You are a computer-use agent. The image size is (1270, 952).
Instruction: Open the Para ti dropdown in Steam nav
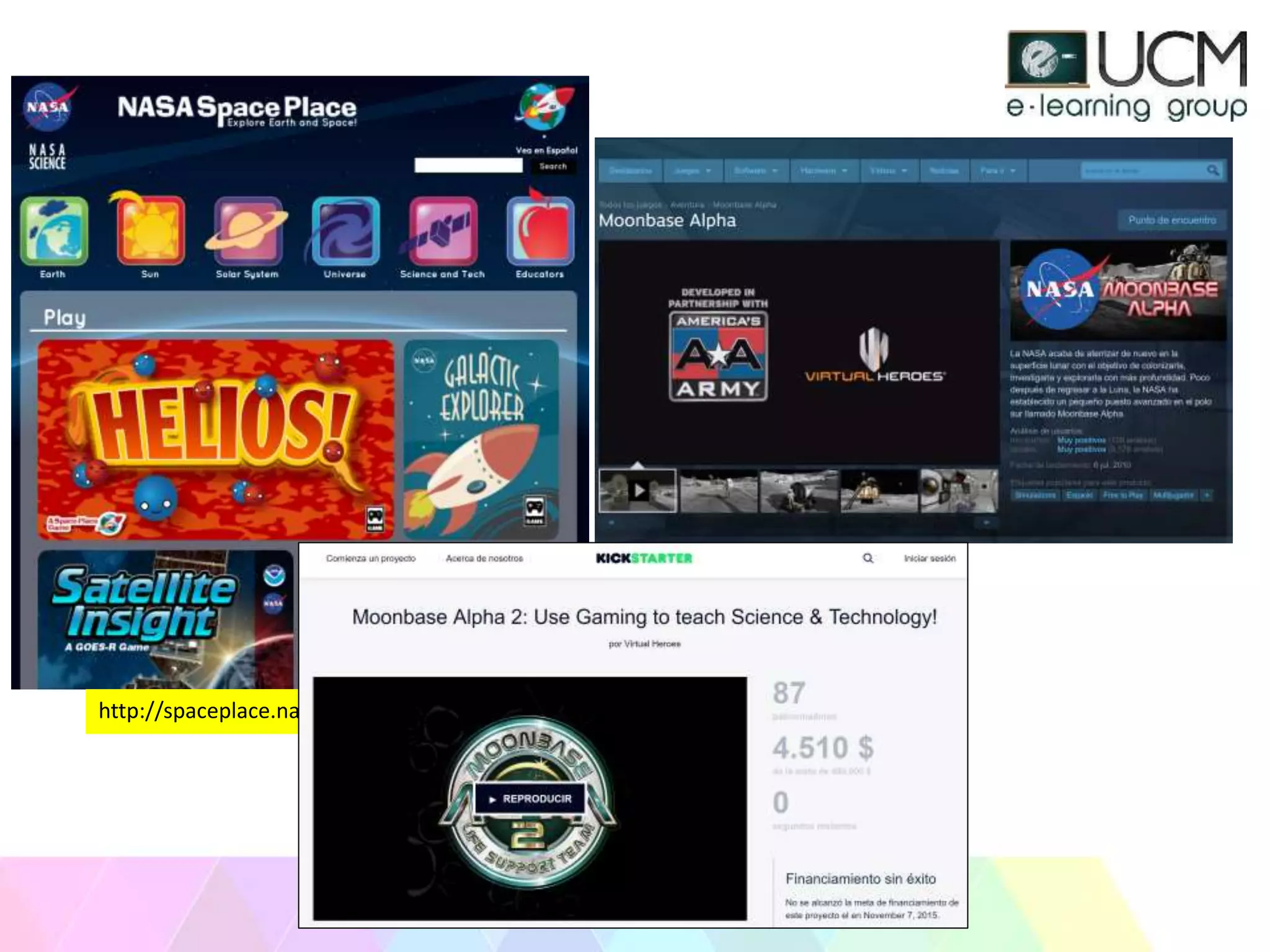pyautogui.click(x=998, y=170)
